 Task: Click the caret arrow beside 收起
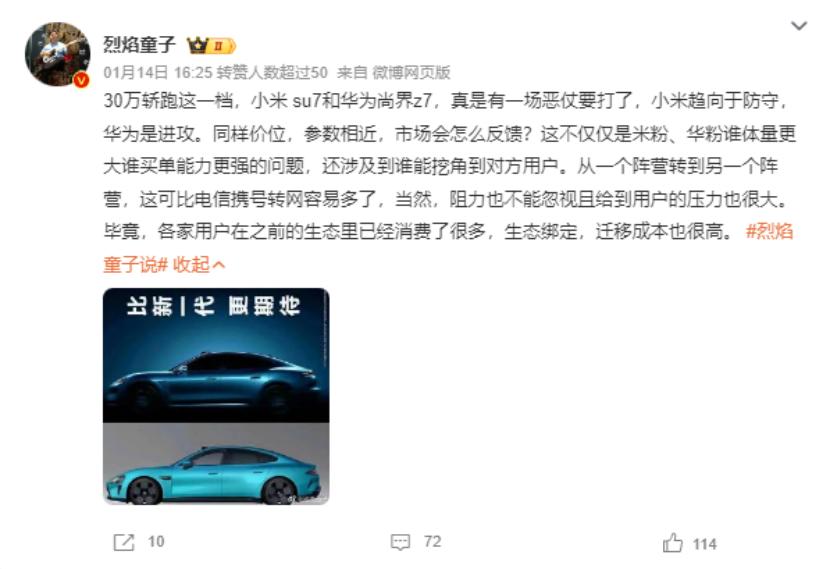tap(219, 264)
